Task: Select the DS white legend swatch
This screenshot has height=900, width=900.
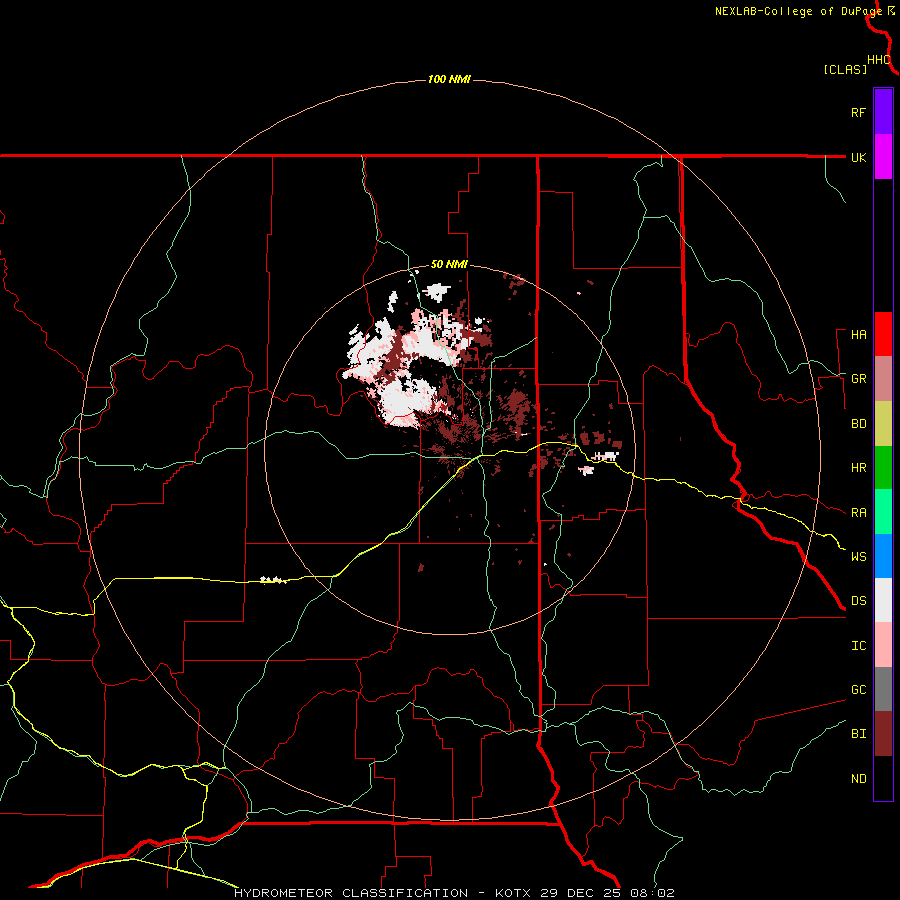Action: click(x=883, y=600)
